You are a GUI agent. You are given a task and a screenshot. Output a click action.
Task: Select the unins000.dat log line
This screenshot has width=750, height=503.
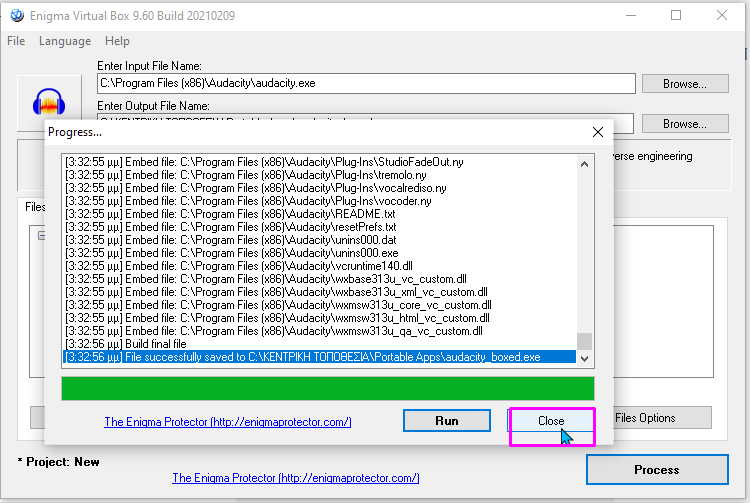coord(320,240)
